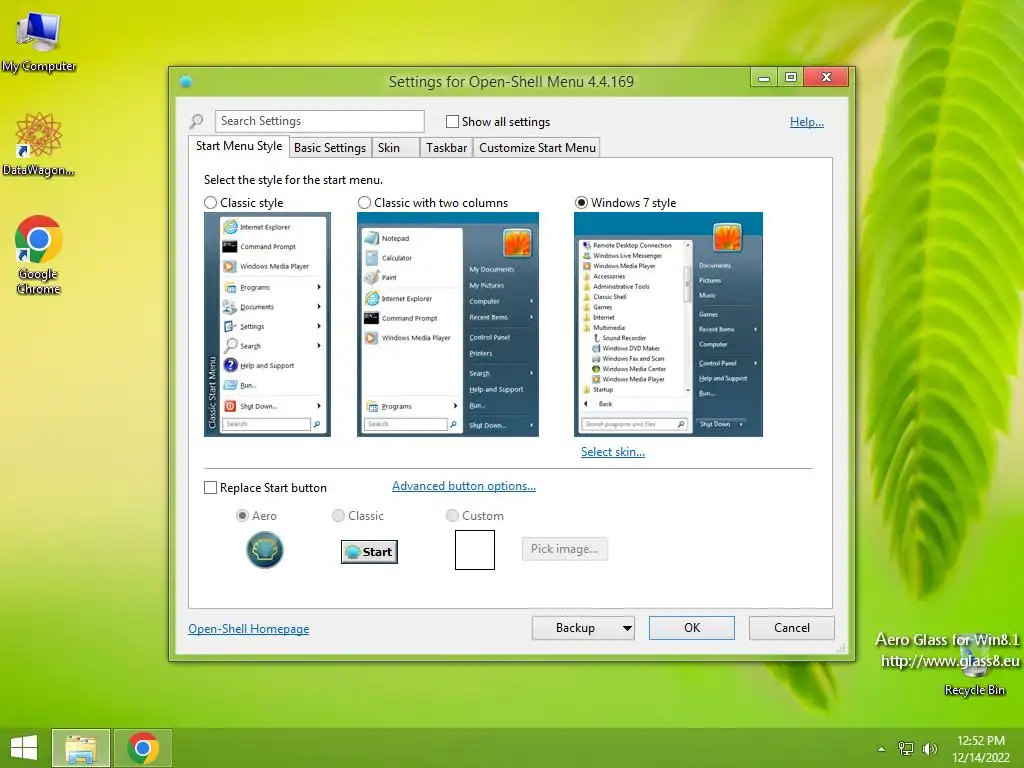Launch Google Chrome from the desktop
This screenshot has width=1024, height=768.
tap(39, 255)
